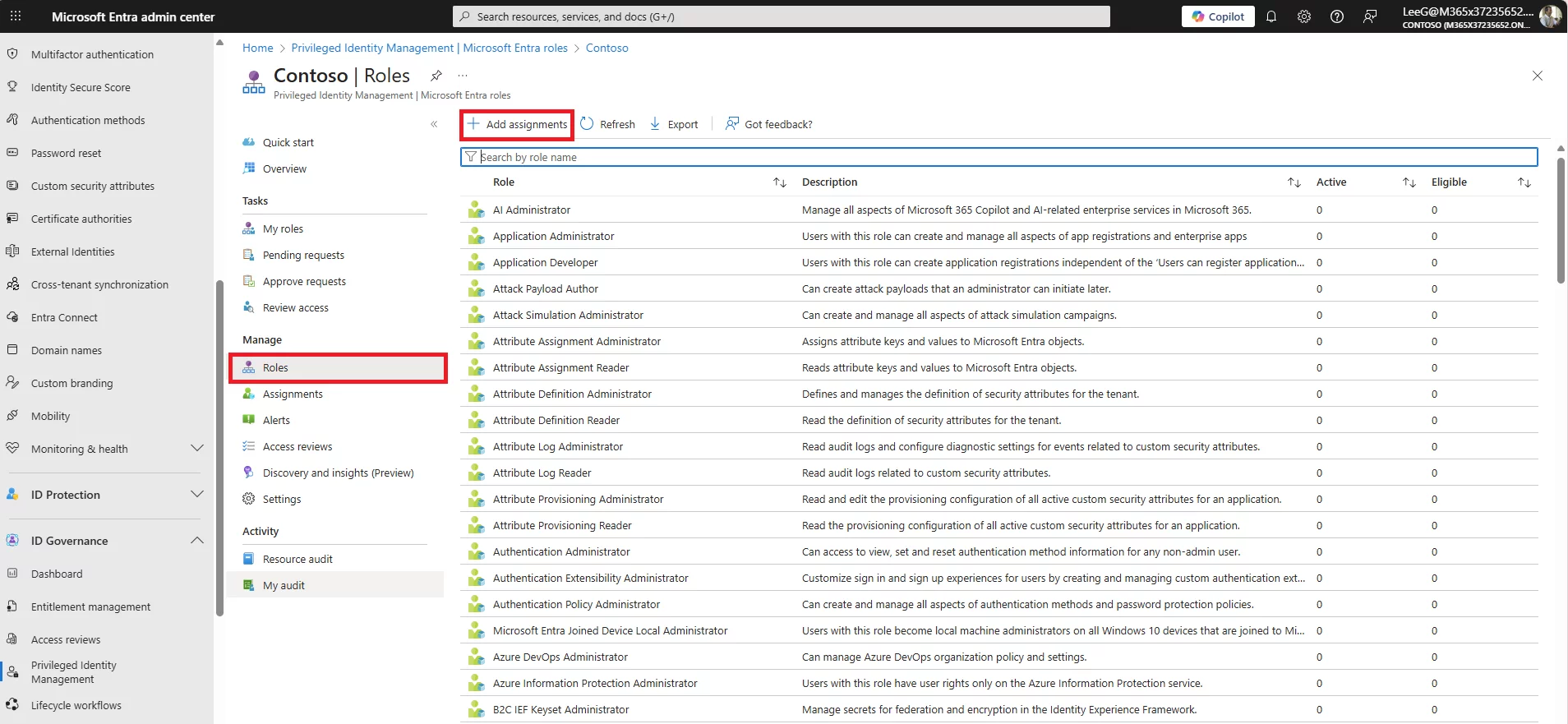Open Privileged Identity Management in the sidebar
Image resolution: width=1568 pixels, height=724 pixels.
coord(73,672)
